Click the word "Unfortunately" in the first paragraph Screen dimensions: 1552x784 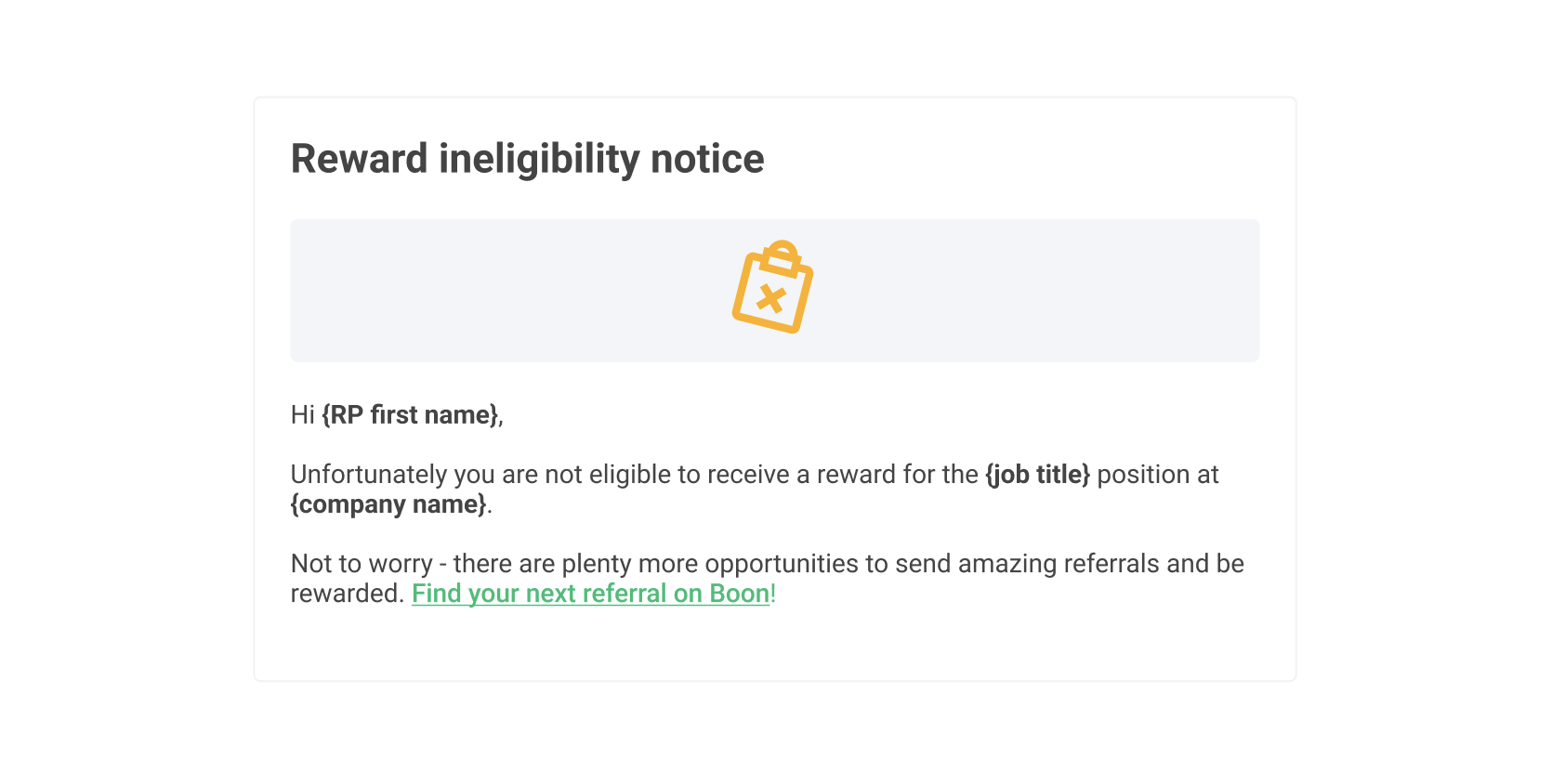(x=369, y=475)
